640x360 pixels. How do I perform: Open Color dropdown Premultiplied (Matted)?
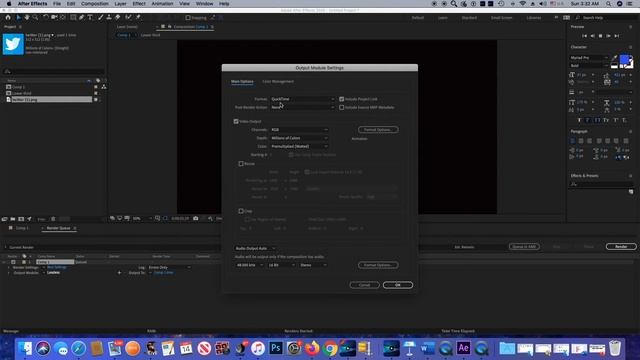pos(299,146)
